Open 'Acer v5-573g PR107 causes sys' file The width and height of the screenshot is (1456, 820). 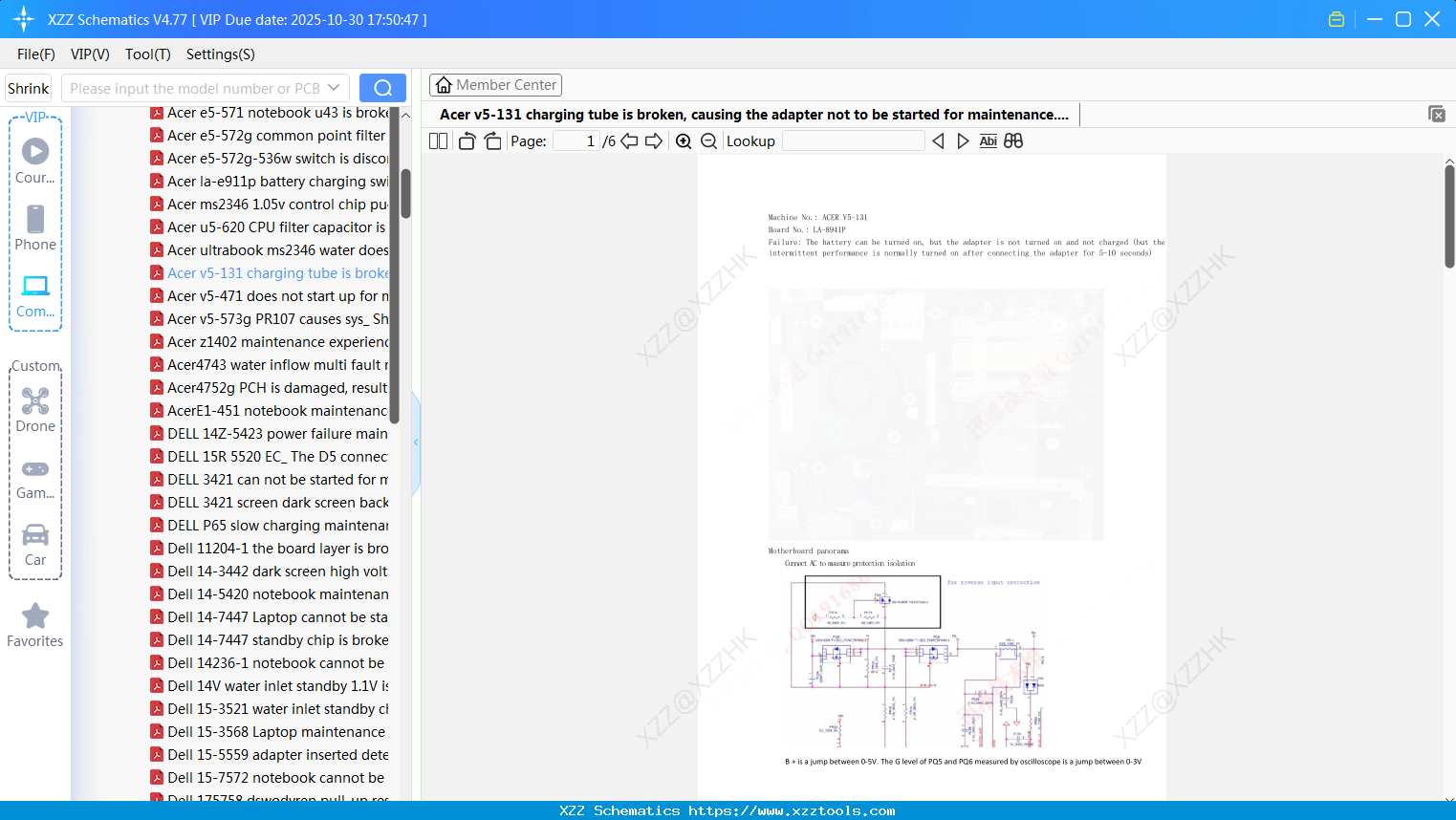[x=270, y=319]
